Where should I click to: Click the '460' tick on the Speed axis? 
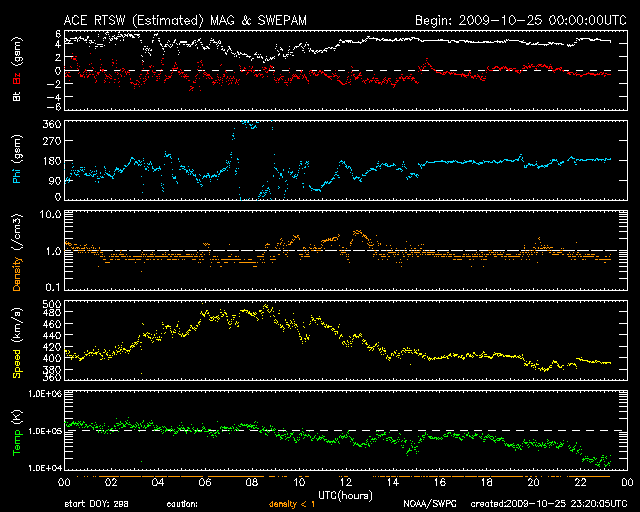click(52, 324)
